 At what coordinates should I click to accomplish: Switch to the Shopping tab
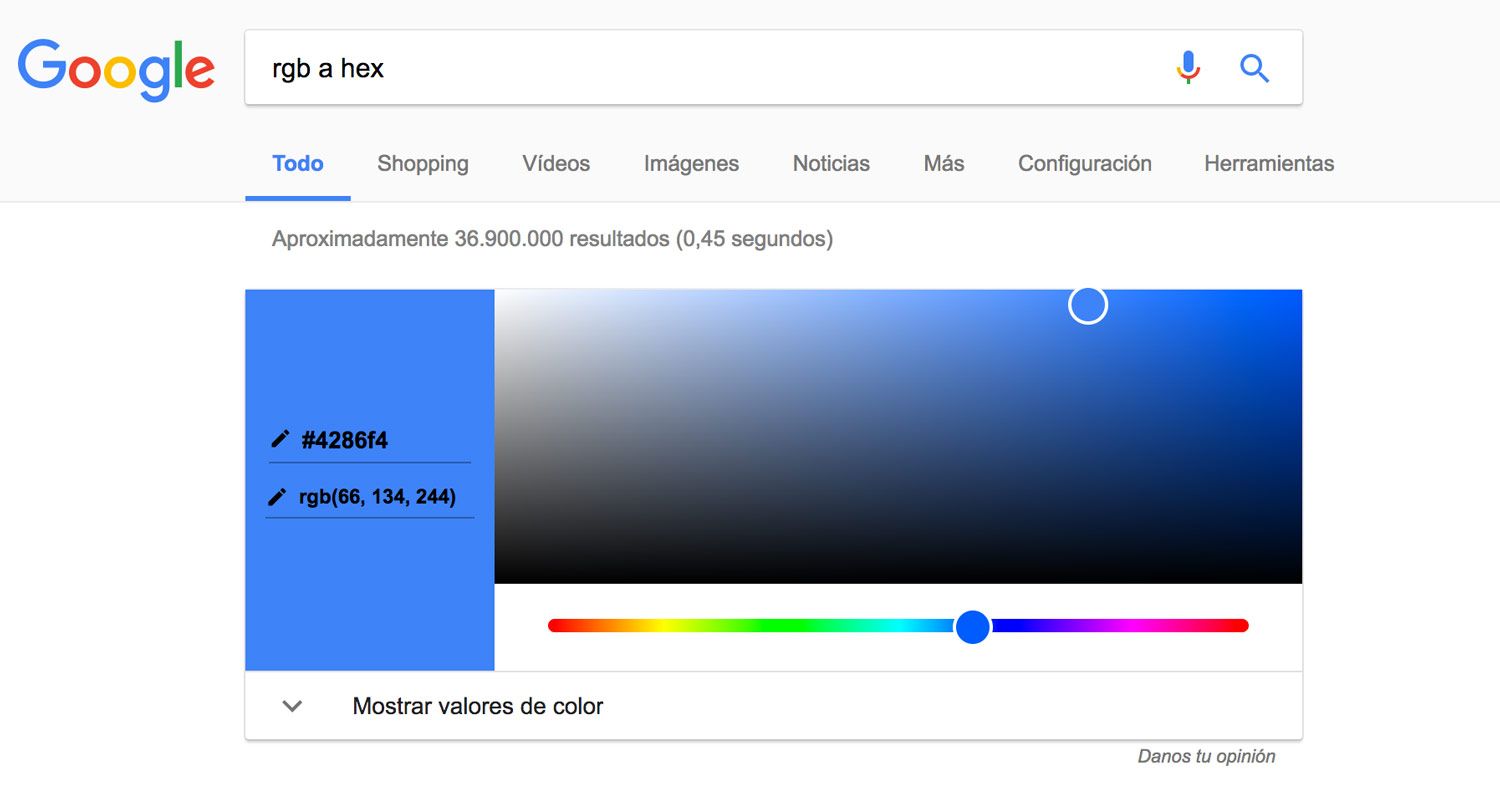(422, 163)
